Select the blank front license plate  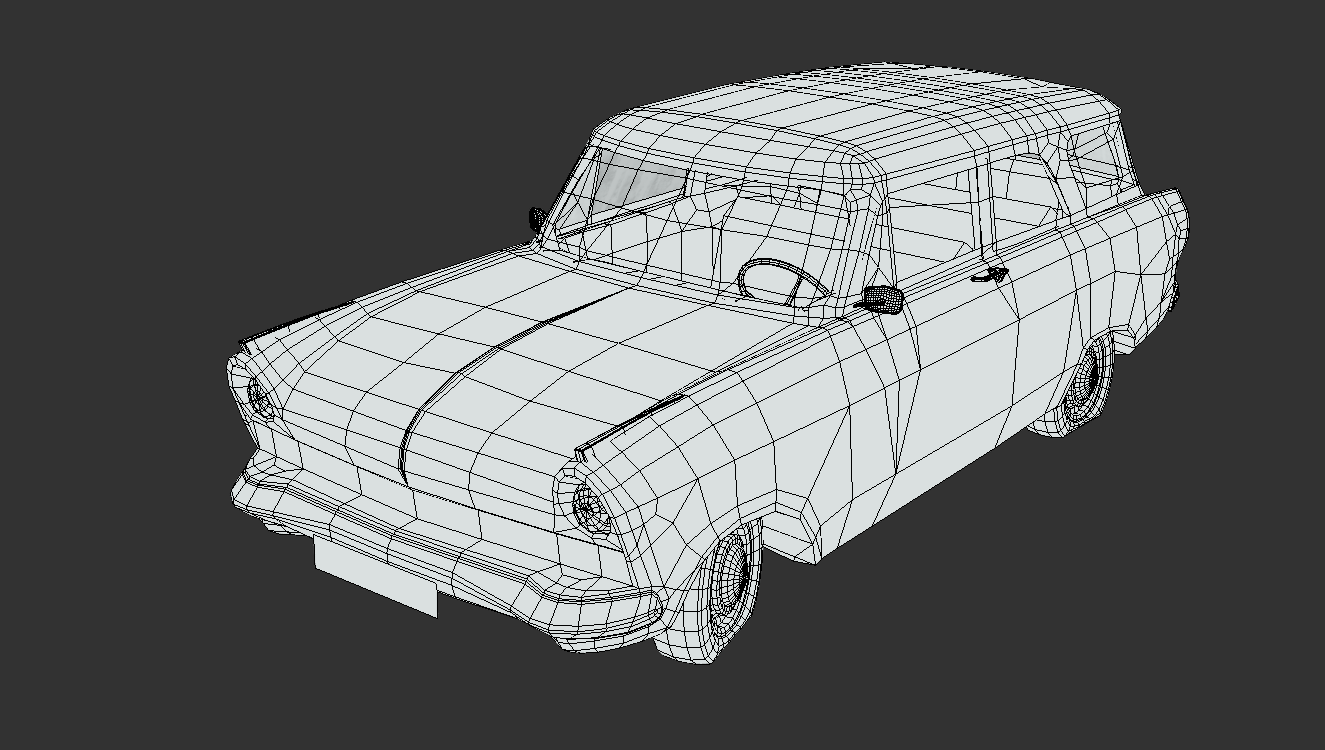click(x=376, y=576)
